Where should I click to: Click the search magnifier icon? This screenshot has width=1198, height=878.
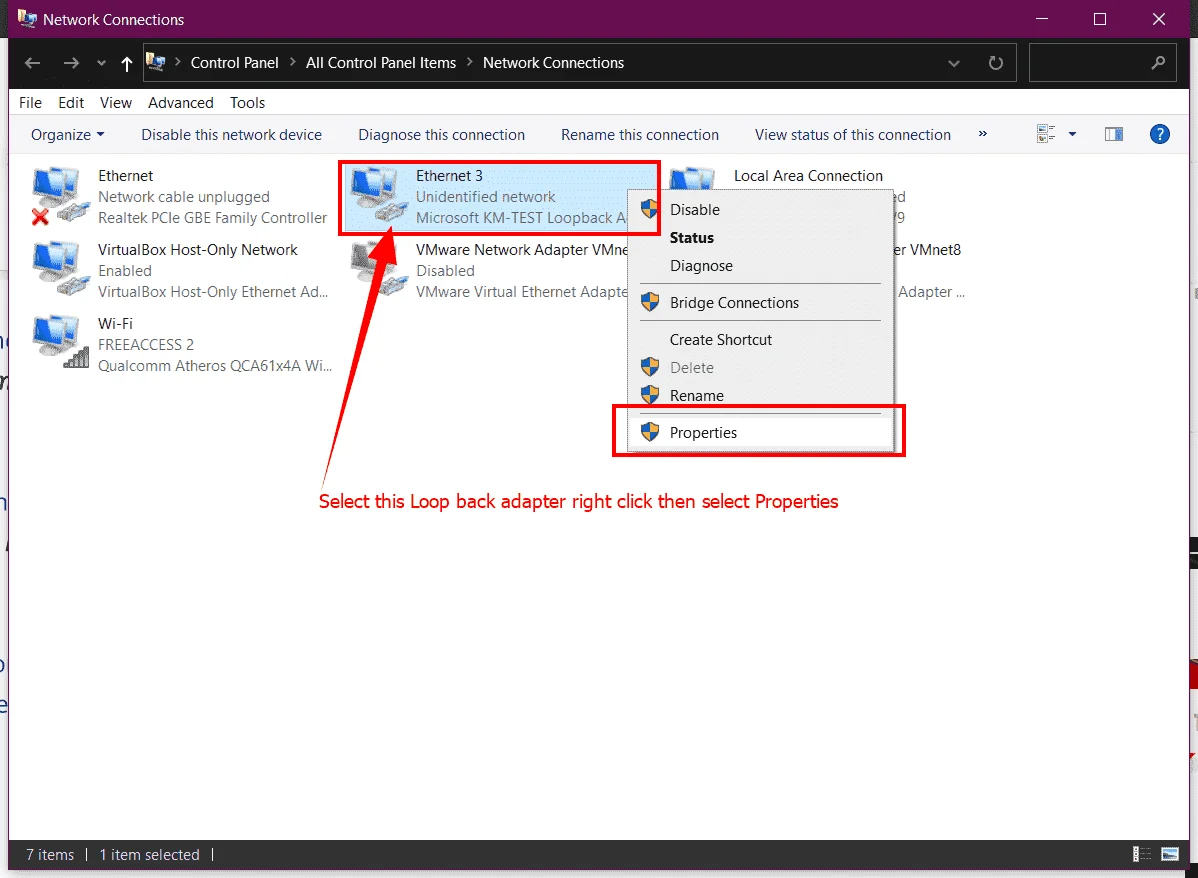coord(1158,63)
